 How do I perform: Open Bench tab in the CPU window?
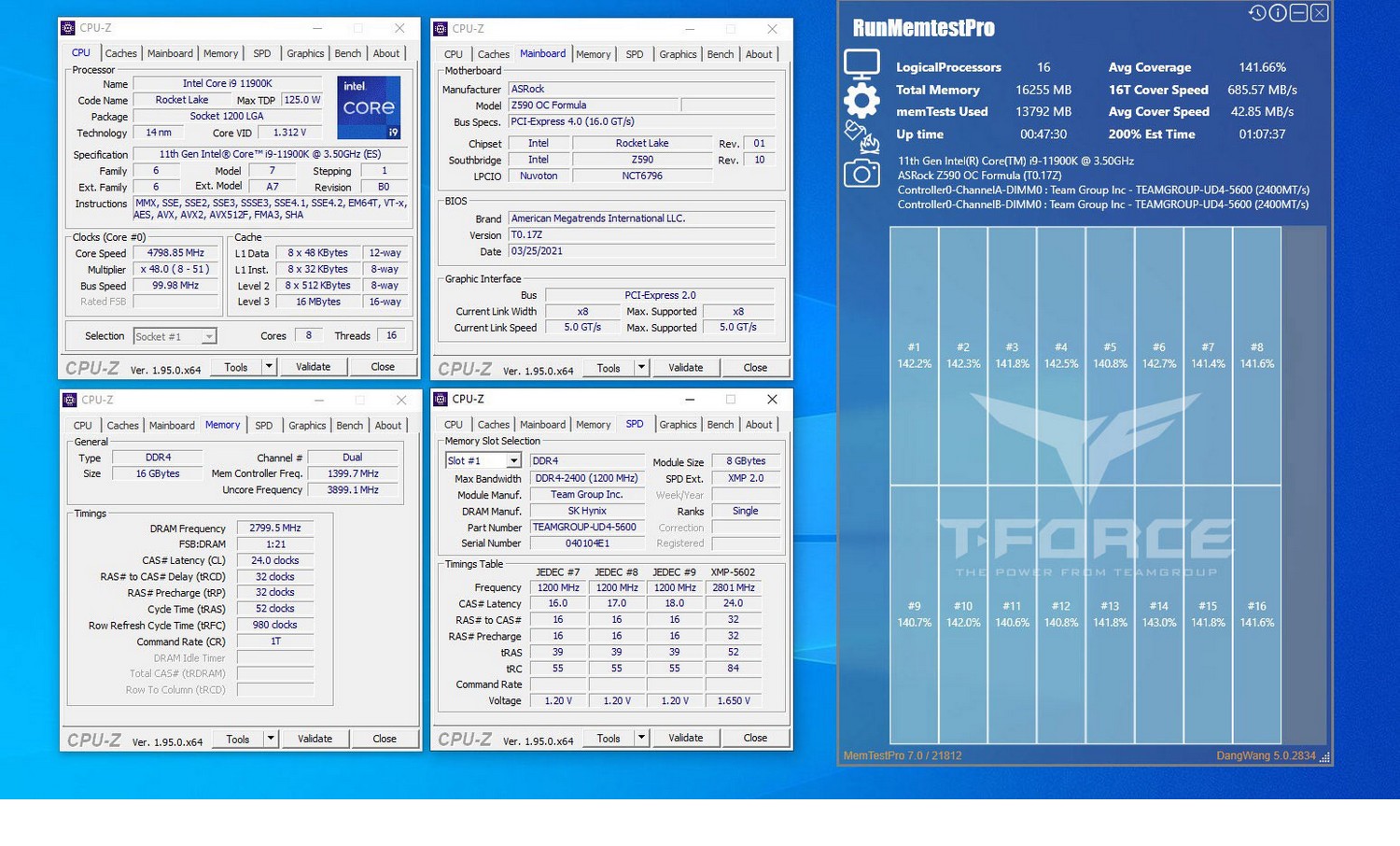[348, 53]
